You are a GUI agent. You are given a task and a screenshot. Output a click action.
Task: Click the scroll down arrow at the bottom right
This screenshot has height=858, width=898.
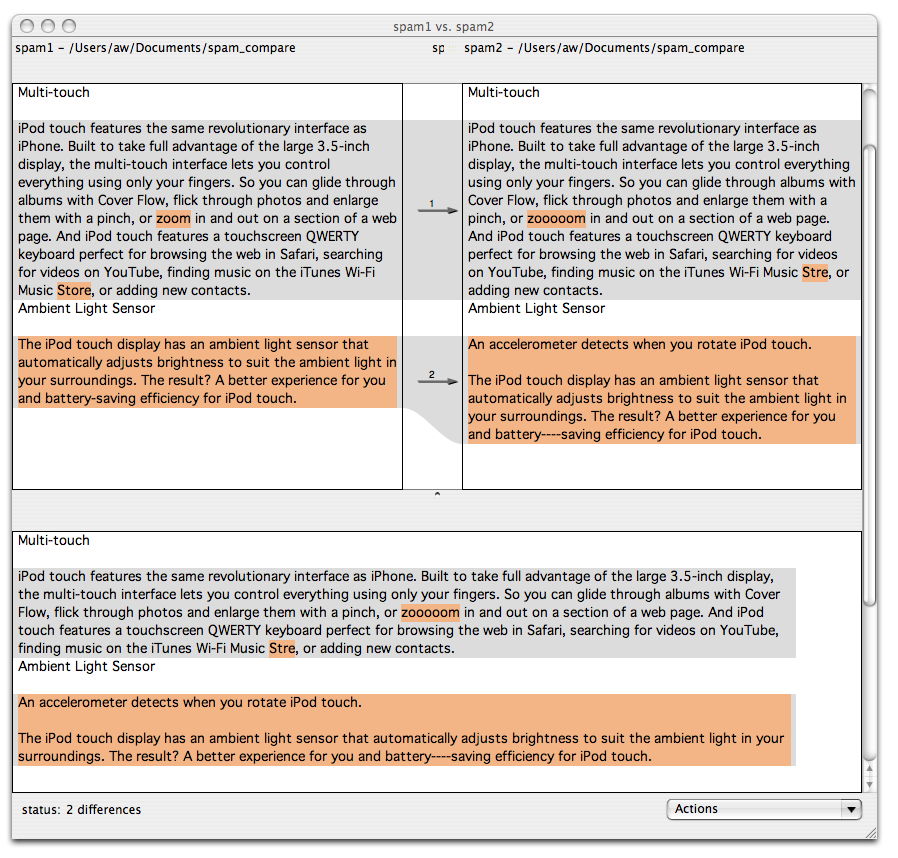[x=869, y=784]
